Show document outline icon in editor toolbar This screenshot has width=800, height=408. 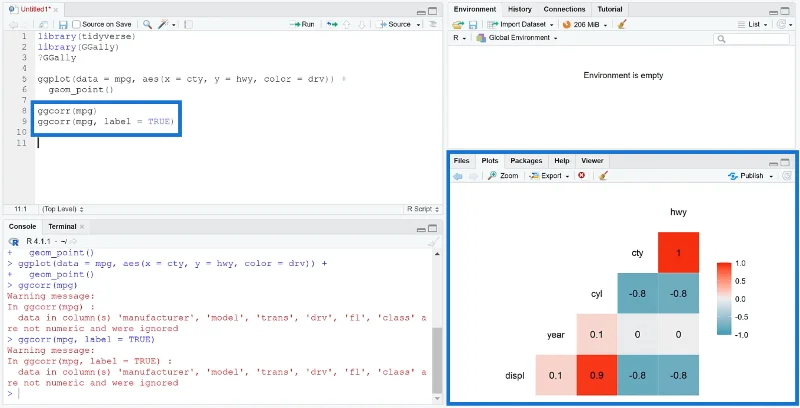click(x=433, y=24)
